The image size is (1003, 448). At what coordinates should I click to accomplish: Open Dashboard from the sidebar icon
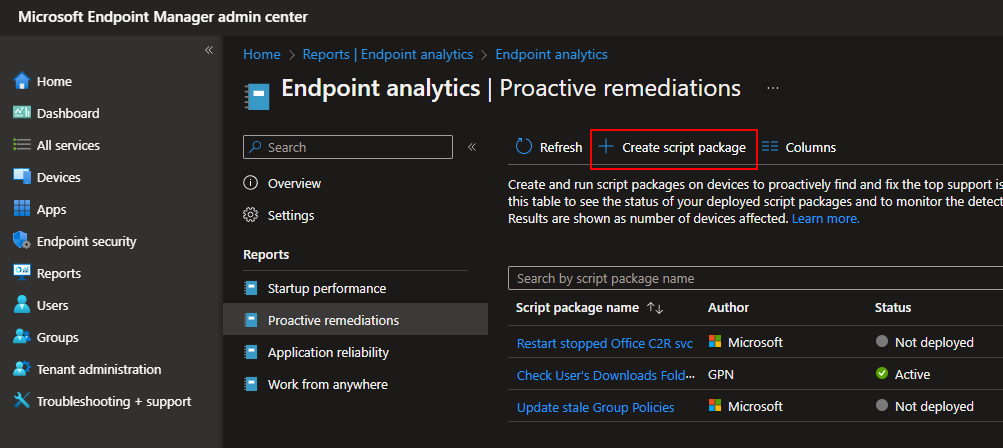pos(22,113)
